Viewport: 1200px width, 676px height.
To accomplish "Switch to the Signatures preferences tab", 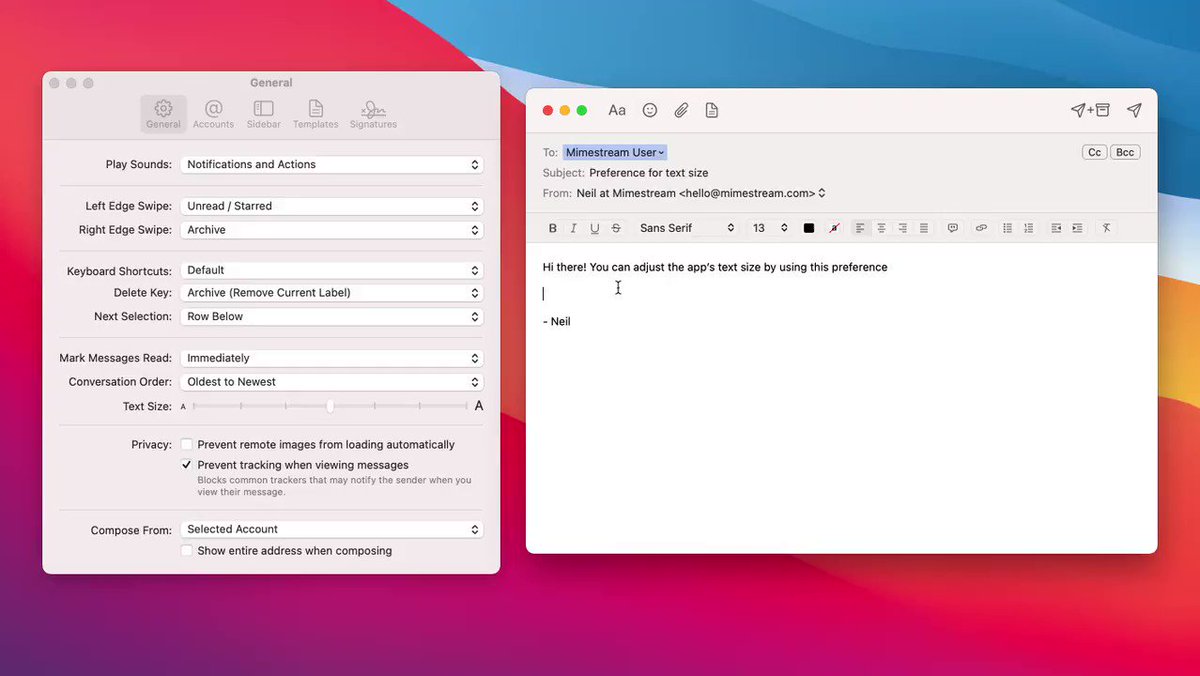I will pyautogui.click(x=373, y=114).
